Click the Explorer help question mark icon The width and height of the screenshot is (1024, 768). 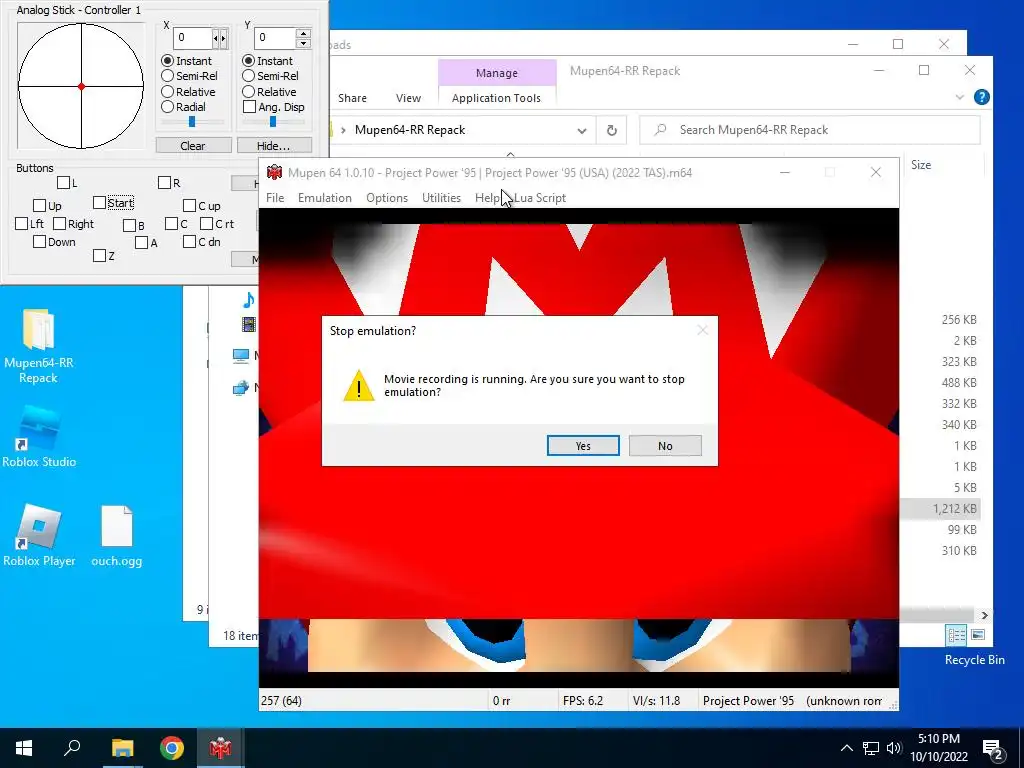982,97
